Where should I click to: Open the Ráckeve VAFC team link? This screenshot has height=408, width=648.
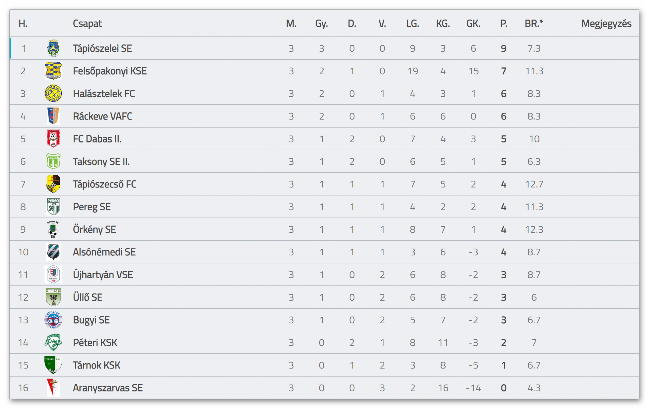pos(102,117)
